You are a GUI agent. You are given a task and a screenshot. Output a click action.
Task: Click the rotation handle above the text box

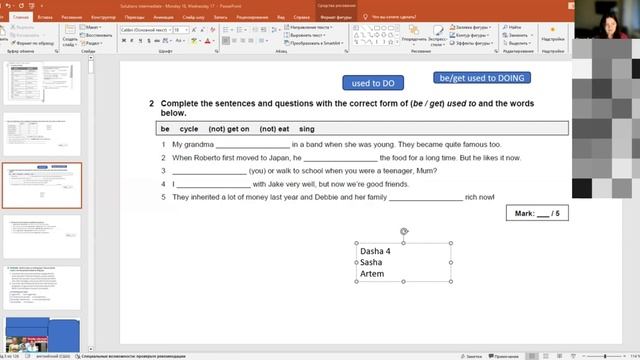404,231
